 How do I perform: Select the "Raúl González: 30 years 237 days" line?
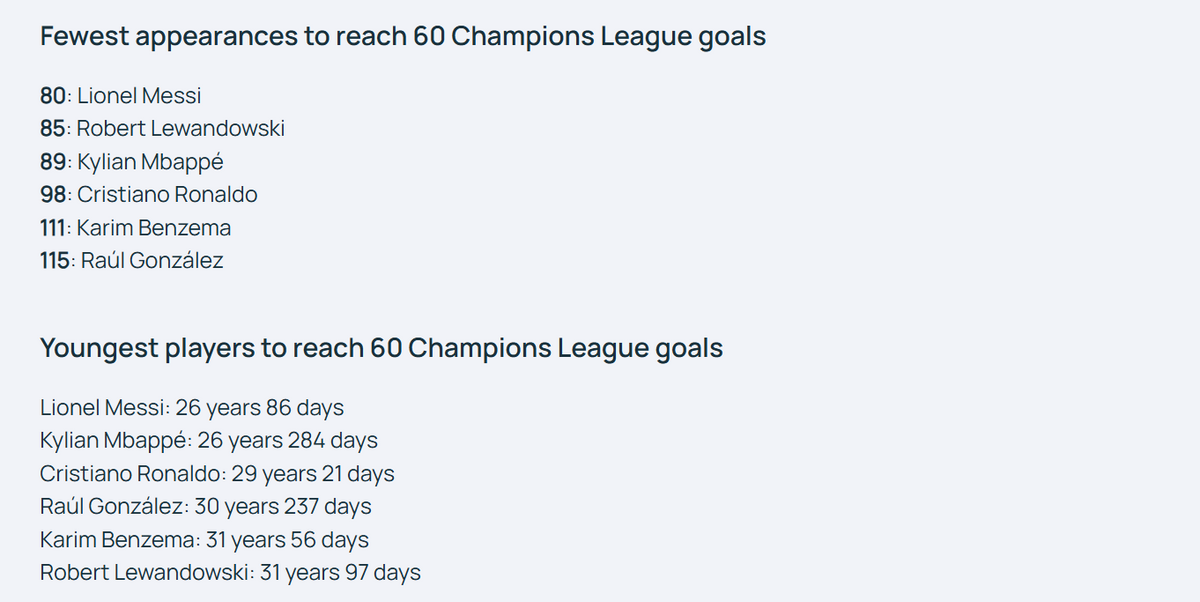coord(206,507)
